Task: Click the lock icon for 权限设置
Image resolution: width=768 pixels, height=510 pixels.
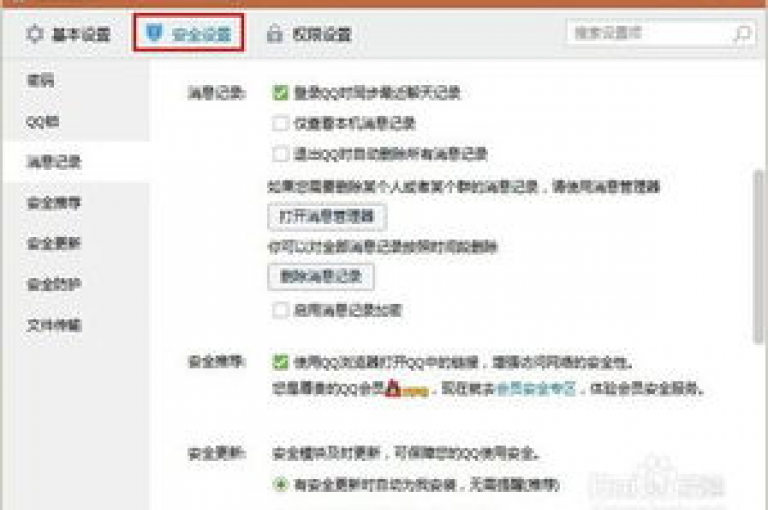Action: 275,34
